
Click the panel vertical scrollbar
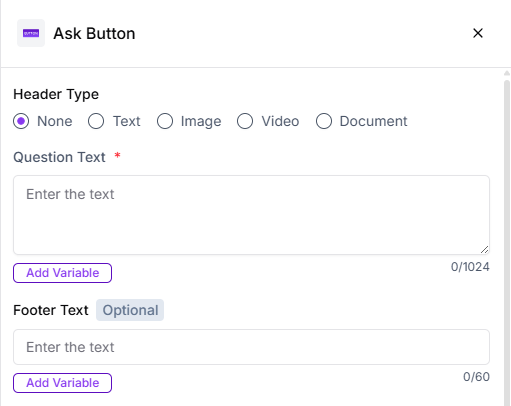[x=507, y=243]
